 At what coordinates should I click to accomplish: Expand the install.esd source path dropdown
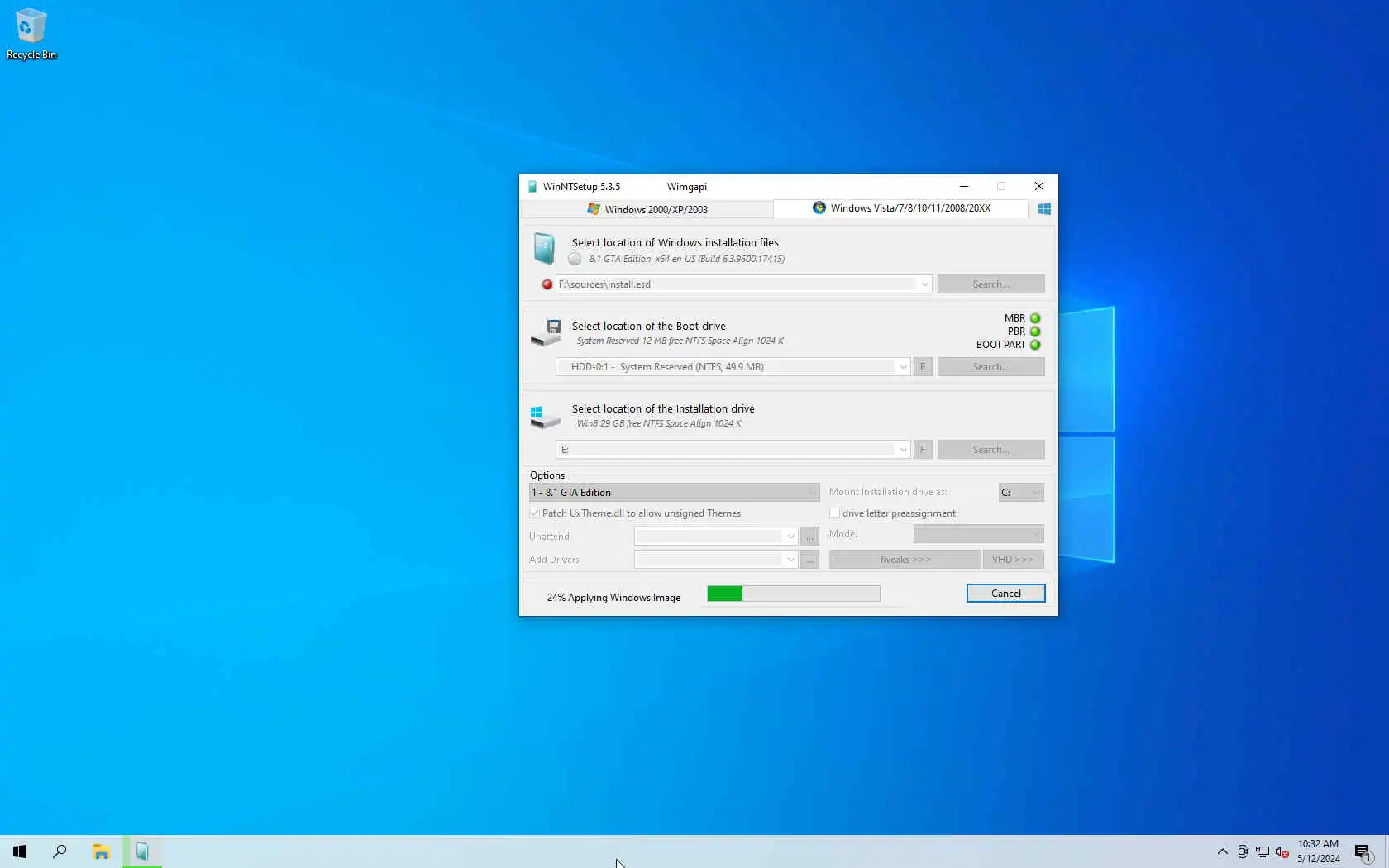tap(924, 284)
